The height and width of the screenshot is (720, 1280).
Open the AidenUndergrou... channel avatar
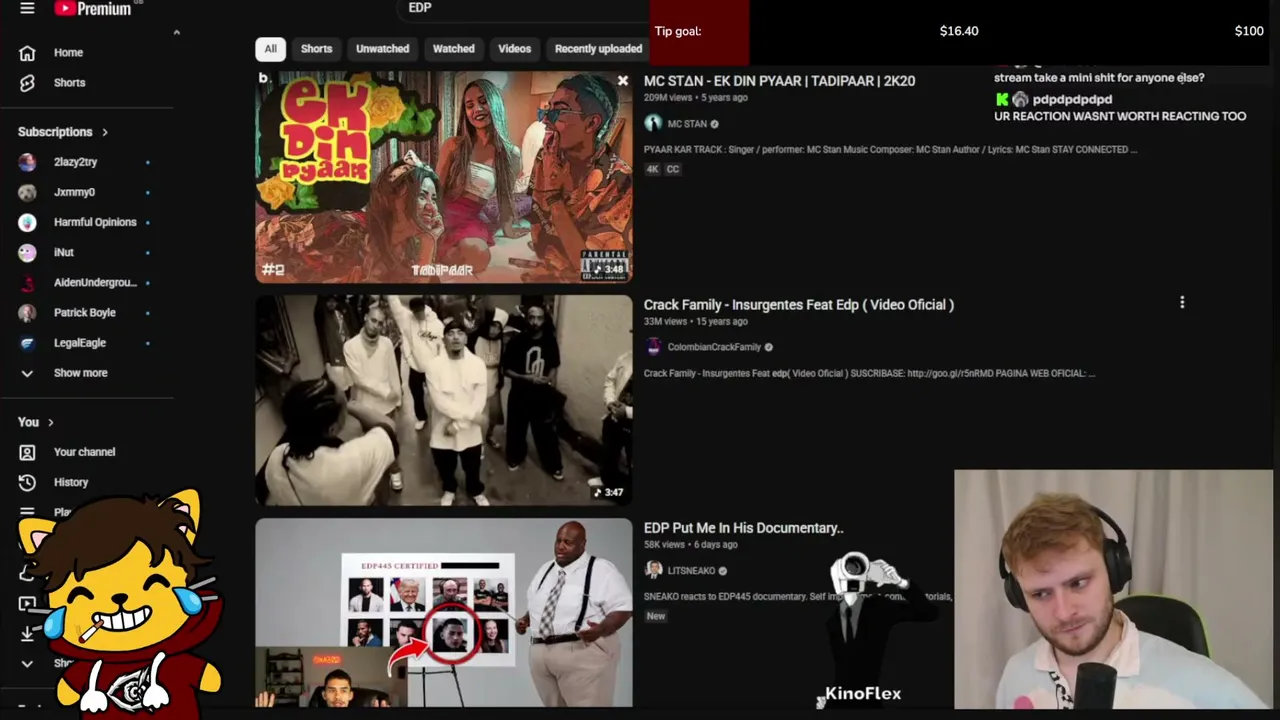click(x=27, y=282)
